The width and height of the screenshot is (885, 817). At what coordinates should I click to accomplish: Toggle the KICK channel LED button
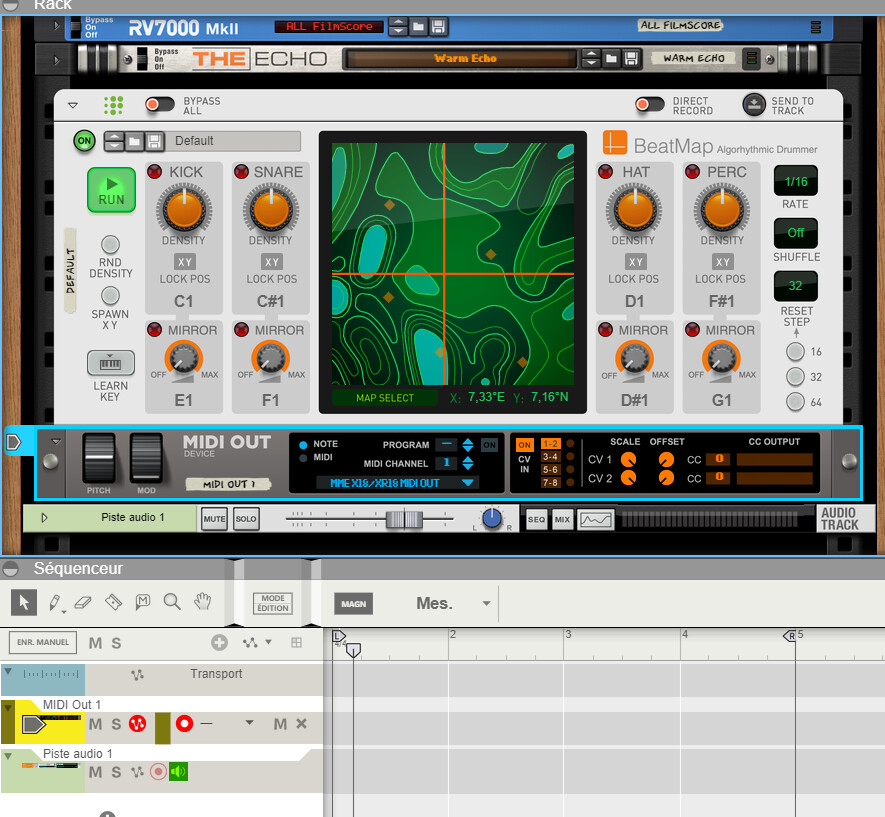pos(154,172)
